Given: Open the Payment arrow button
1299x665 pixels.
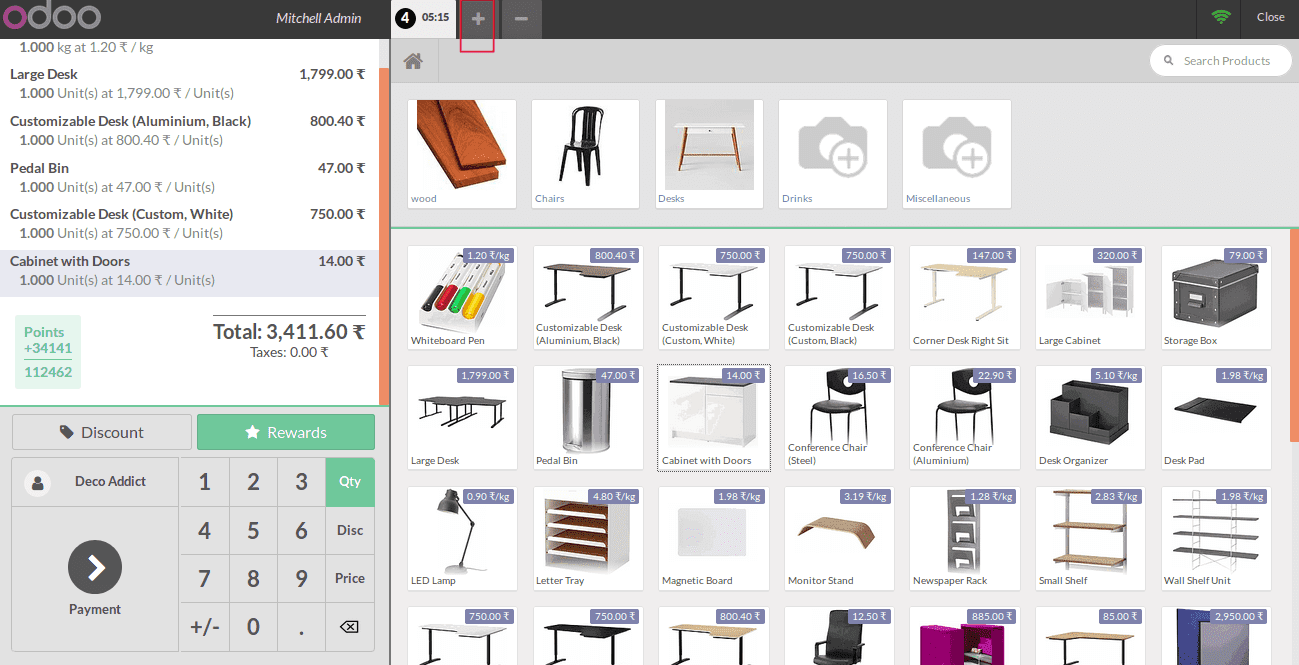Looking at the screenshot, I should (x=95, y=568).
